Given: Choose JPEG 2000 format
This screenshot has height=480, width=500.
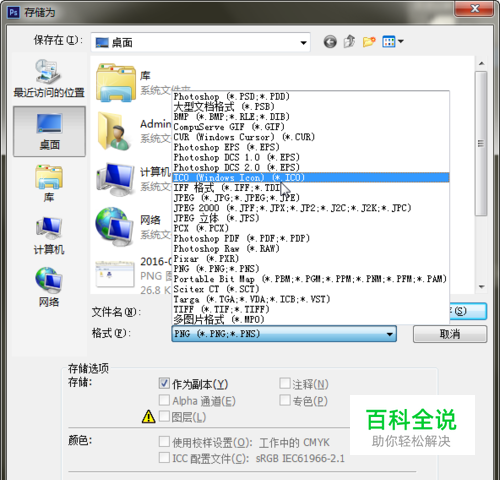Looking at the screenshot, I should (311, 208).
